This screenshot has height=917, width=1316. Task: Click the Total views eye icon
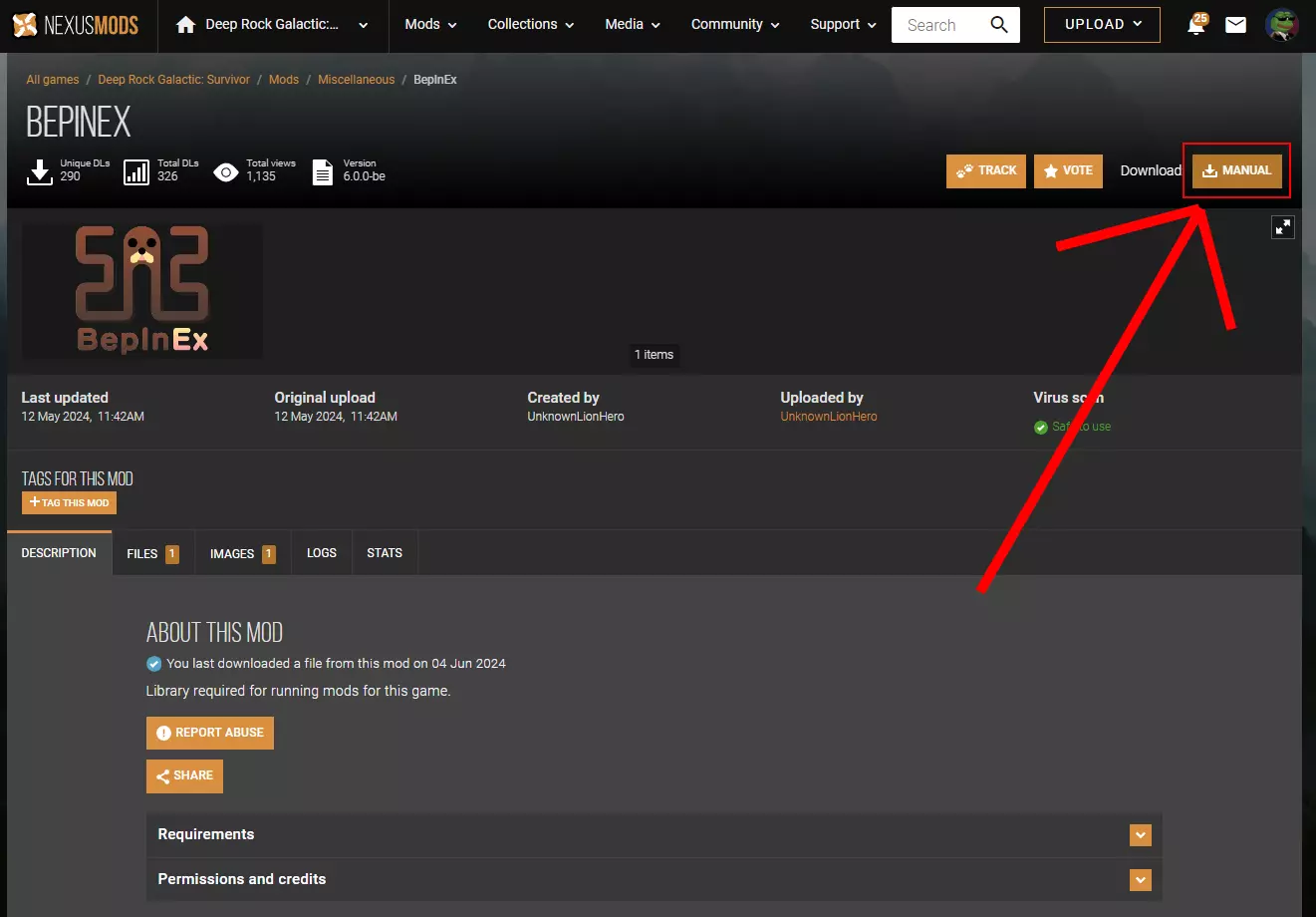coord(226,172)
